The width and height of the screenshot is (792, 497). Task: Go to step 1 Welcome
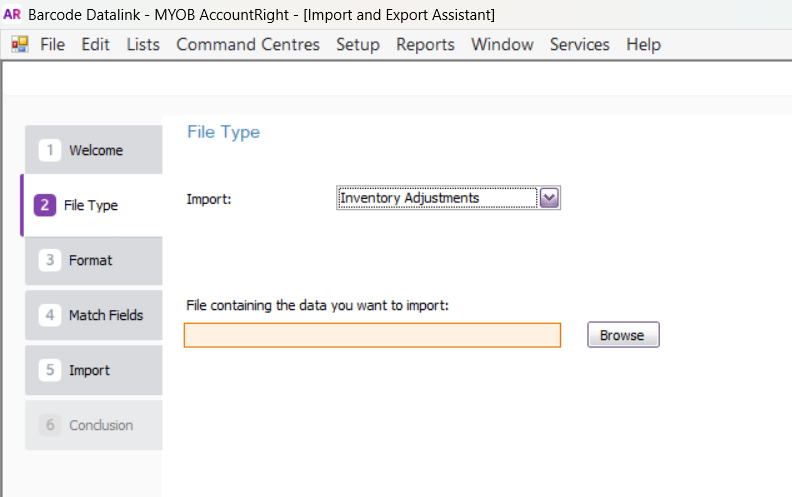click(93, 150)
